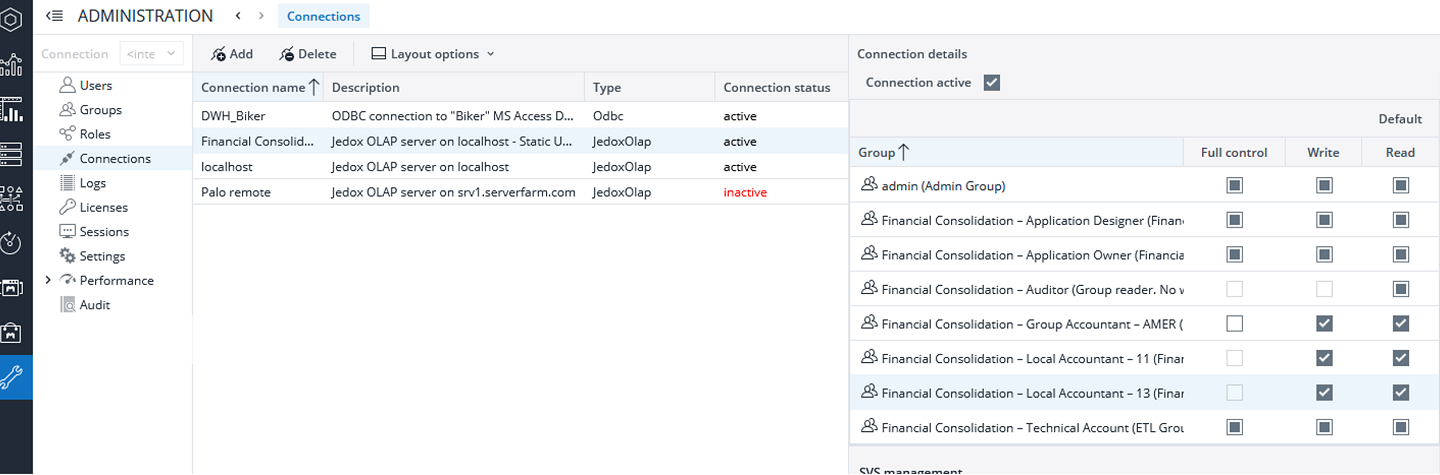Screen dimensions: 1440x475
Task: Enable Full control for Group Accountant – AMER
Action: [1234, 324]
